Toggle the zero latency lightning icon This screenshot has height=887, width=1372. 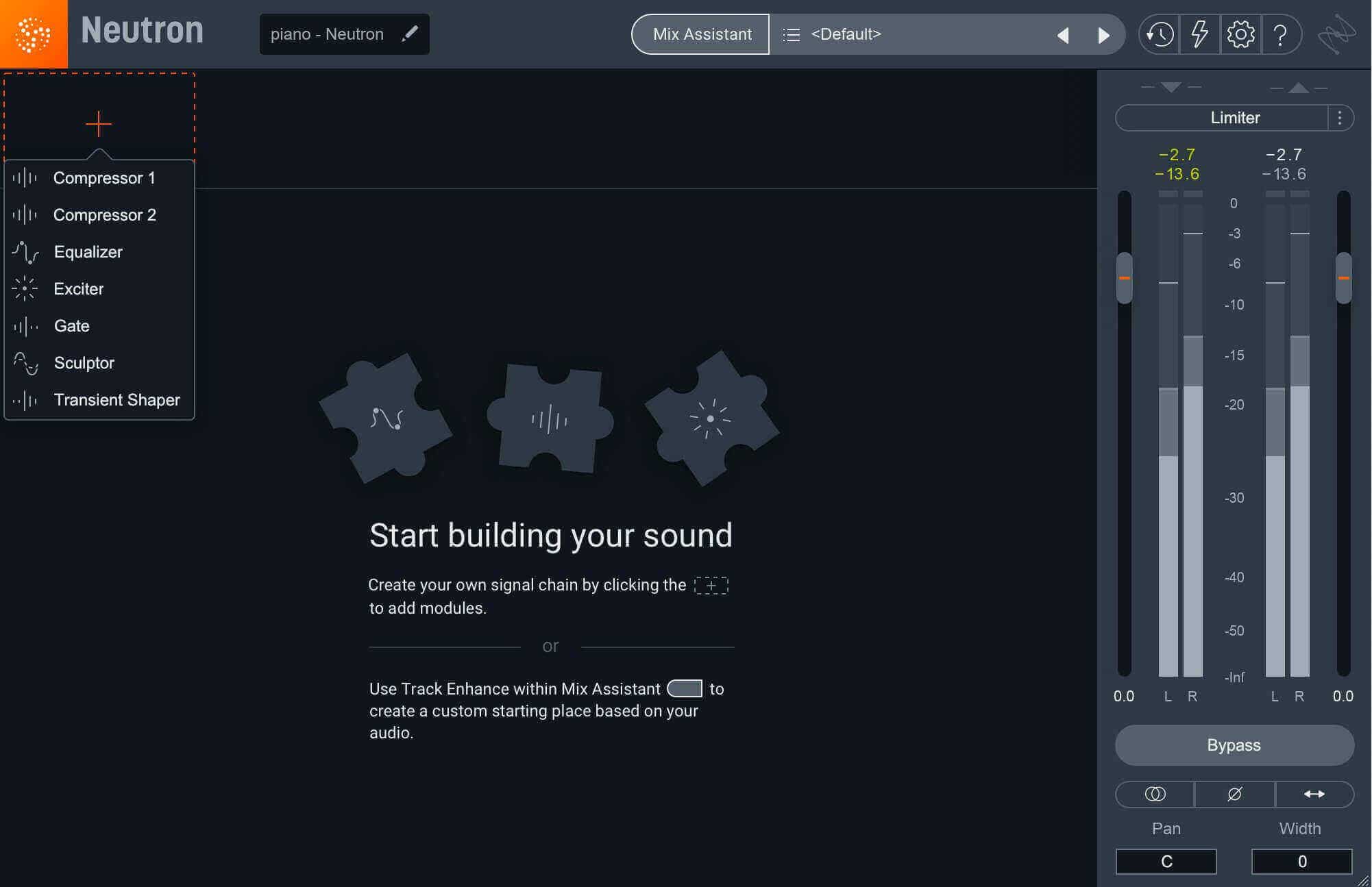click(1199, 34)
